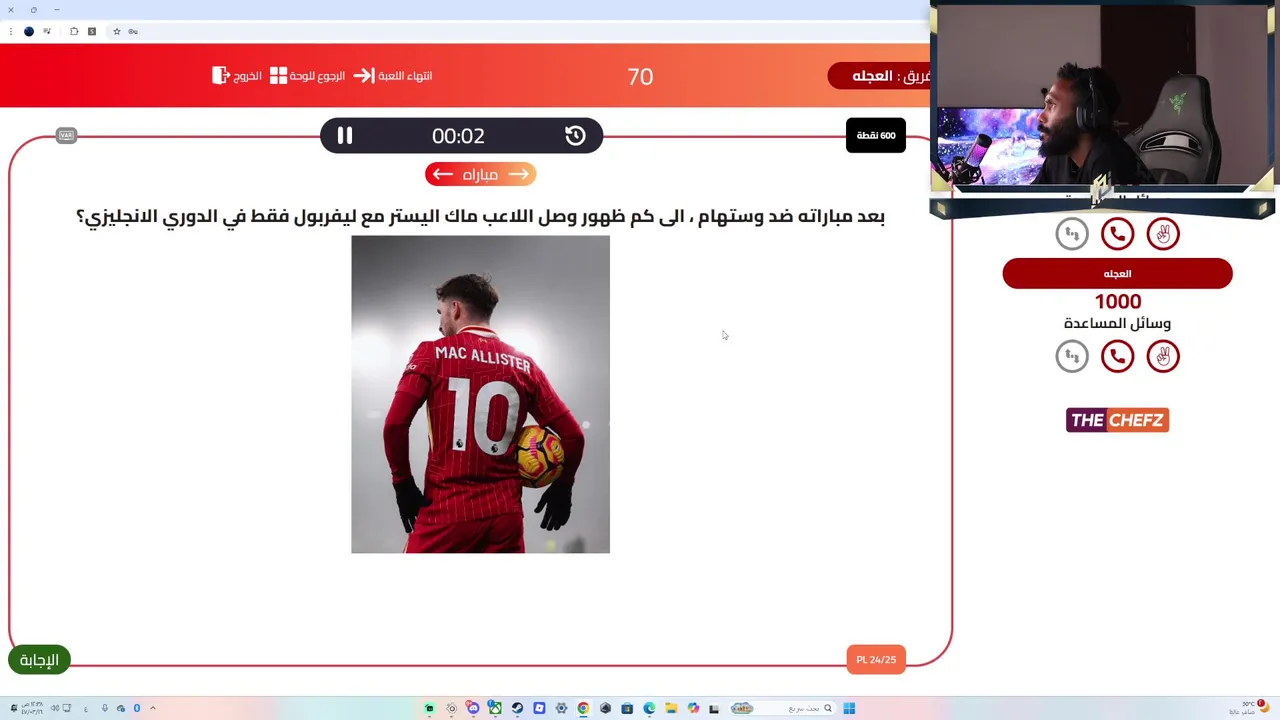Open Chrome media control icon

point(47,31)
